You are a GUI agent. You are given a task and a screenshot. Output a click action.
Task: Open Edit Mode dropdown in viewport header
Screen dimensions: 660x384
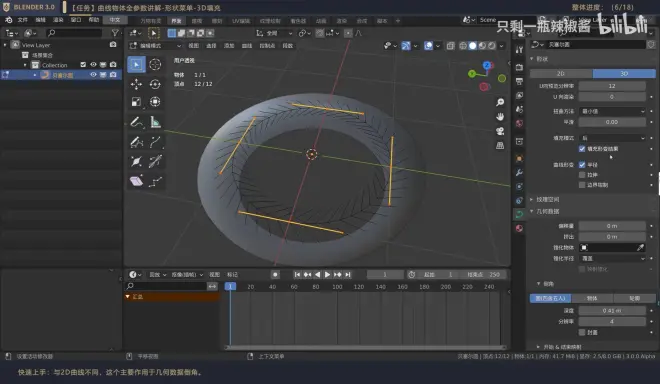tap(156, 45)
